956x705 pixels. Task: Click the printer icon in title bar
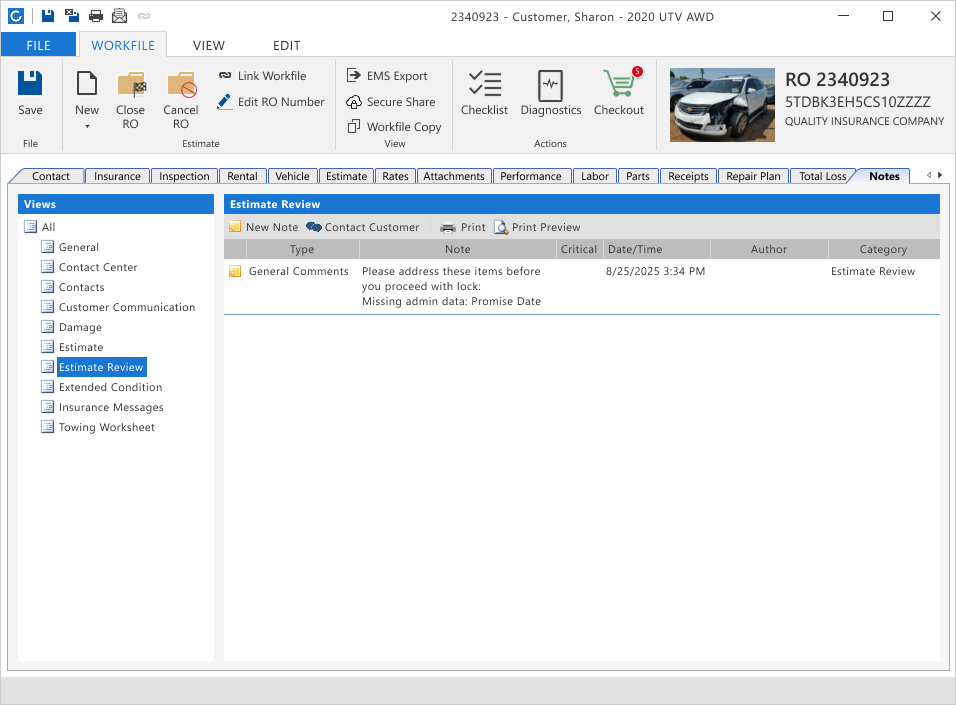tap(96, 16)
